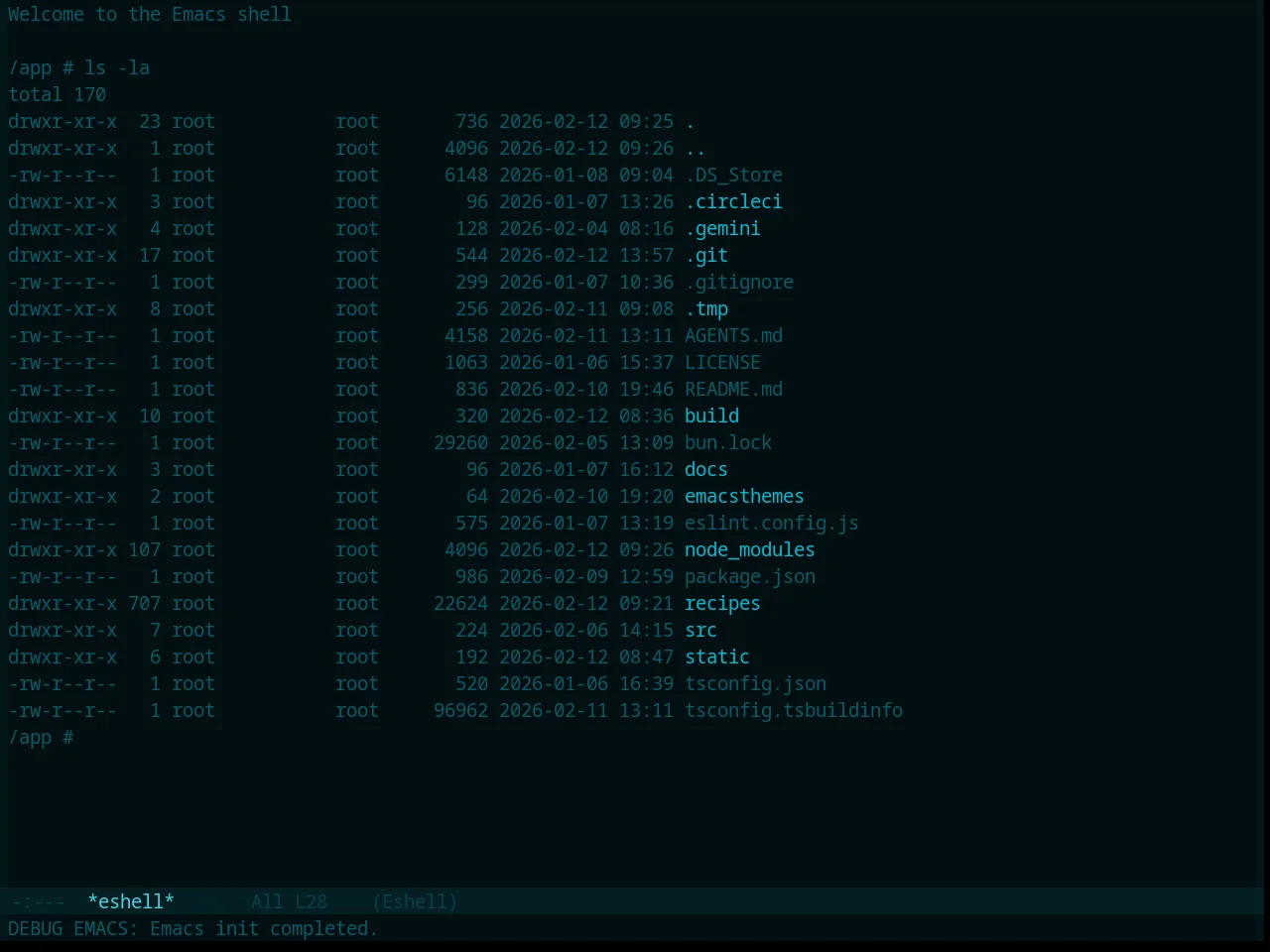
Task: Click the size value 22624
Action: (x=460, y=603)
